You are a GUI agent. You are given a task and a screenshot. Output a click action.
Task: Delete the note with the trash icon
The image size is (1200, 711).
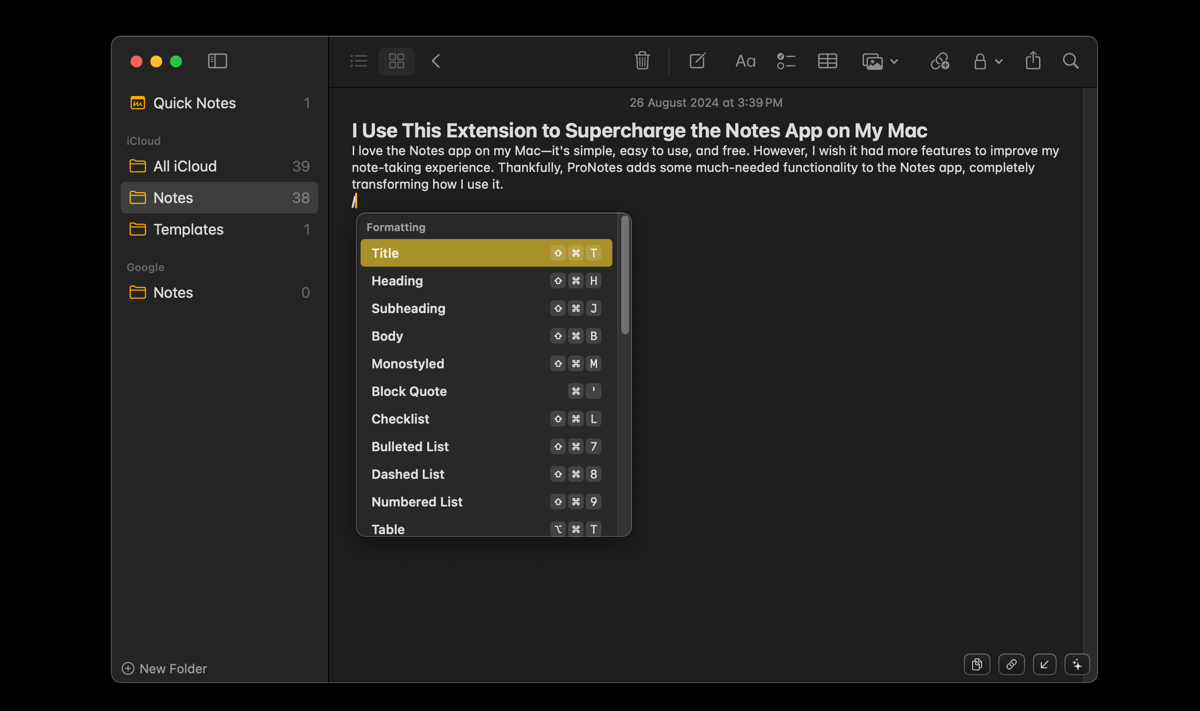(x=642, y=61)
